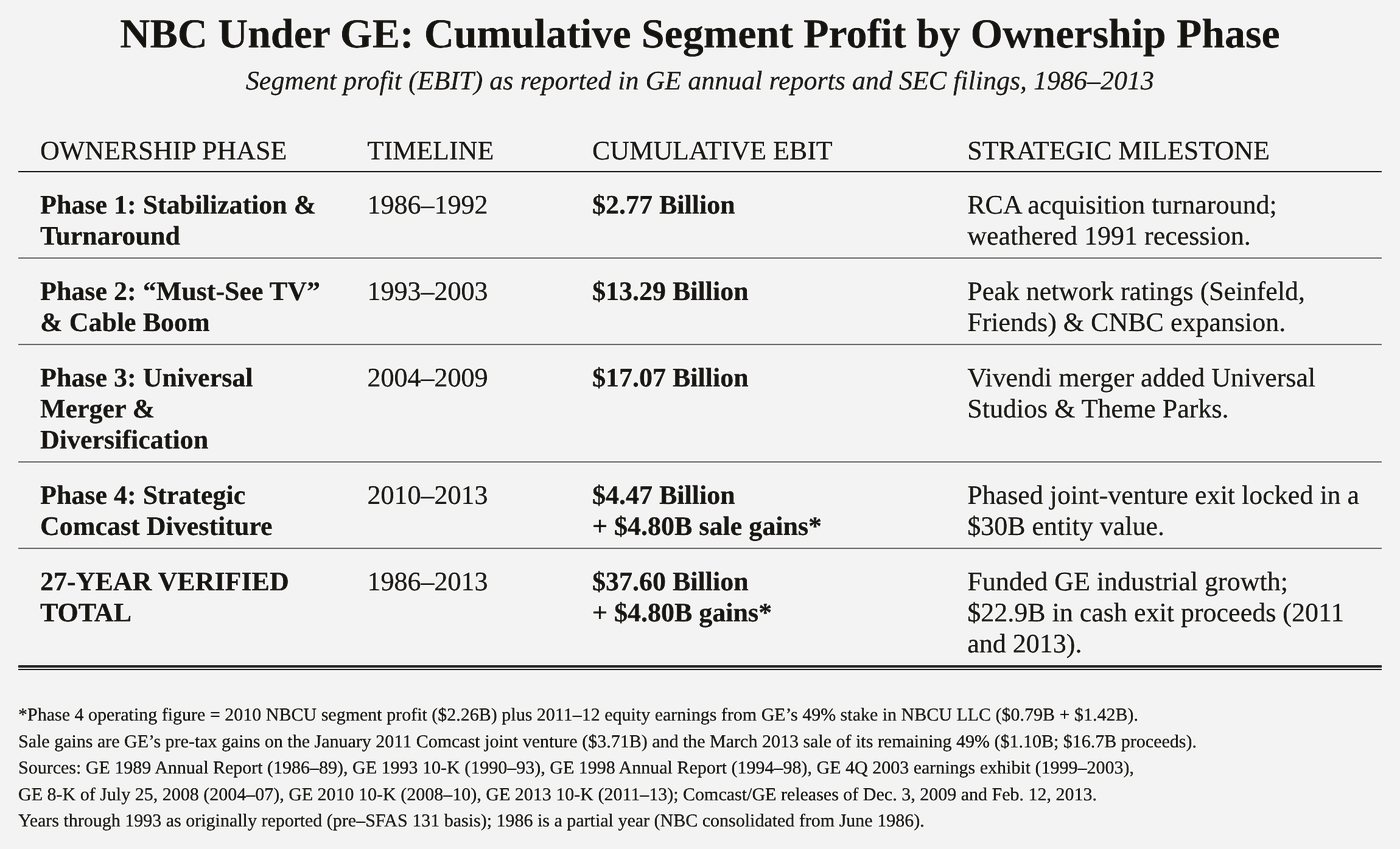
Task: Select the footnote line starting "*Phase 4 operating figure"
Action: point(578,715)
